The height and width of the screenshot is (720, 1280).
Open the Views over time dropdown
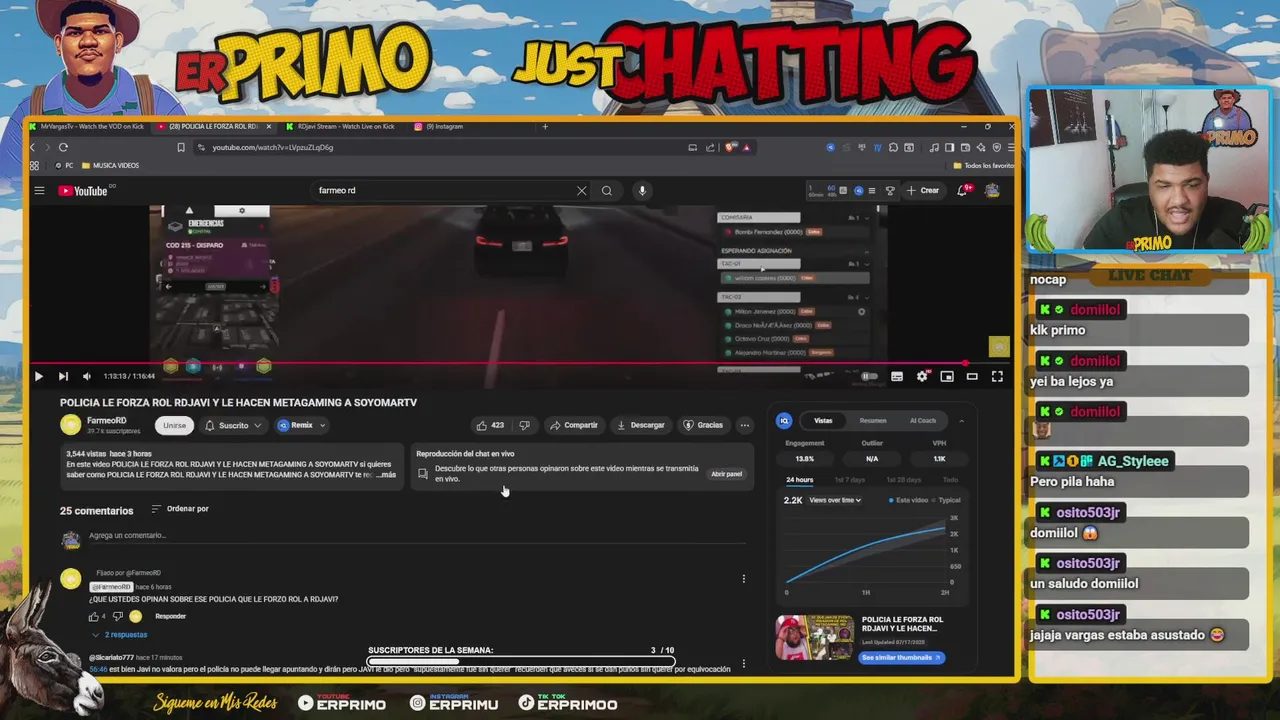tap(836, 500)
